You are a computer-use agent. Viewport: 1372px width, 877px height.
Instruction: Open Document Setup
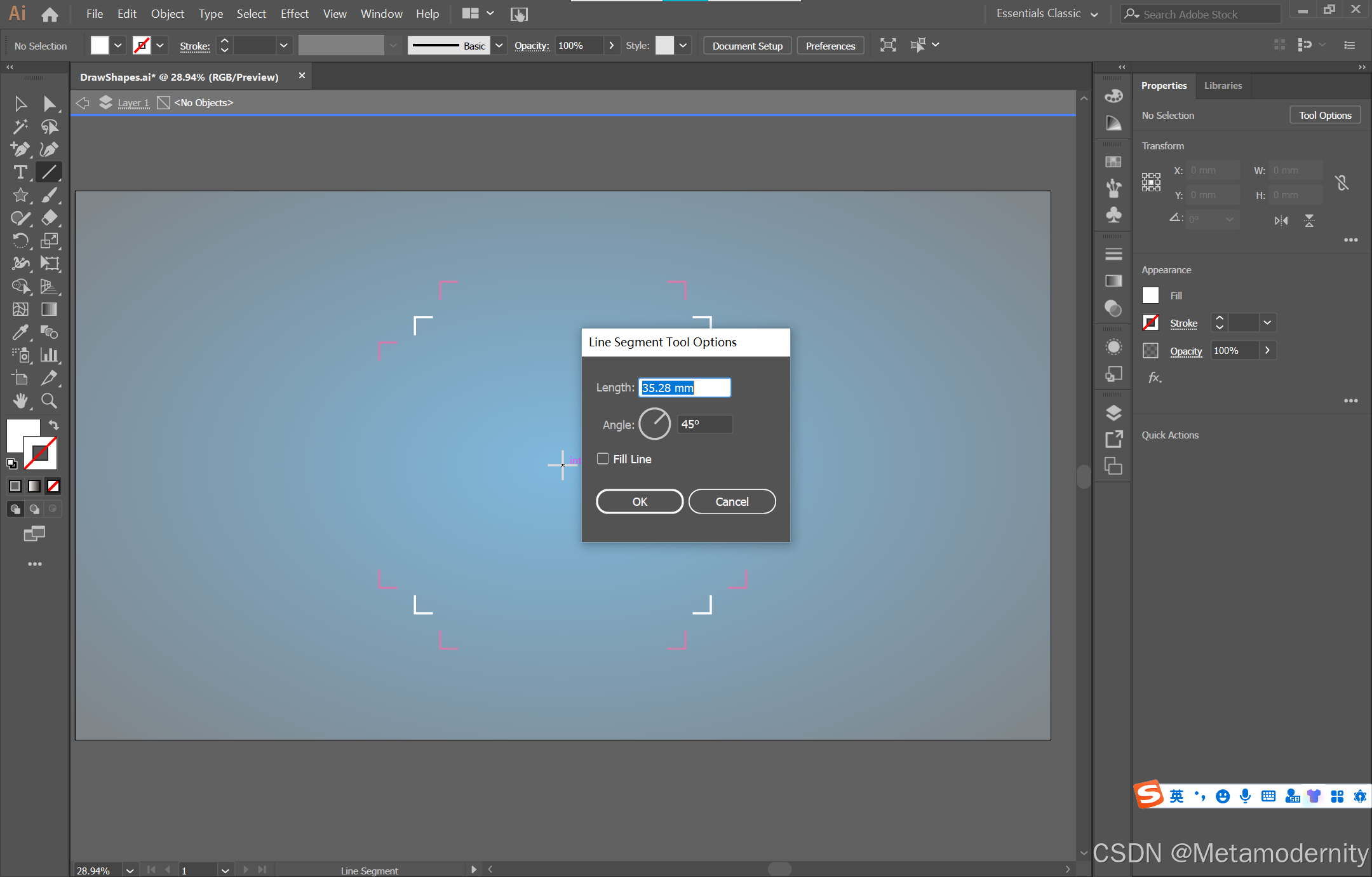coord(747,46)
